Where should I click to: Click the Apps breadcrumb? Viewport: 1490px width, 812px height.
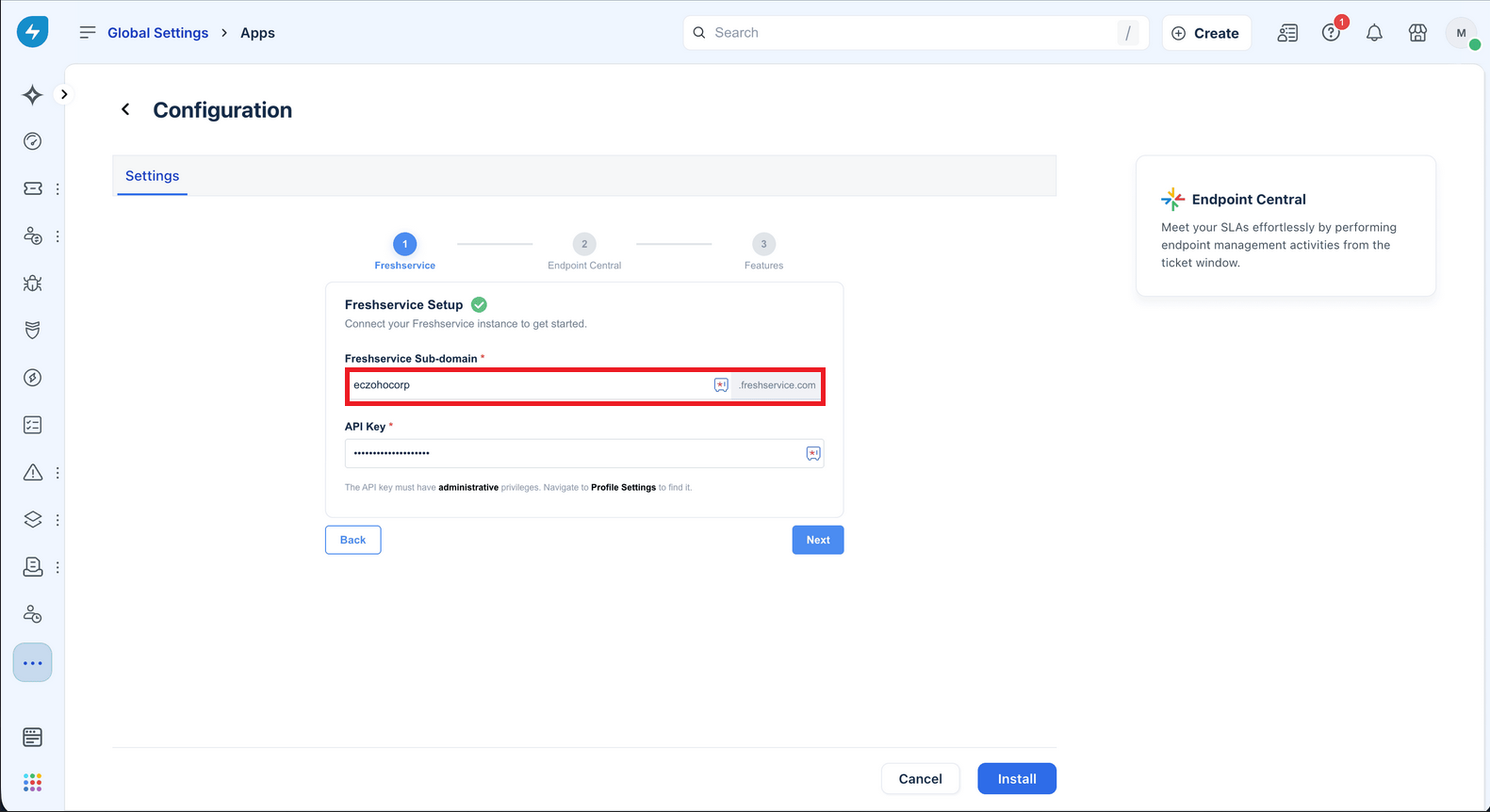click(257, 33)
